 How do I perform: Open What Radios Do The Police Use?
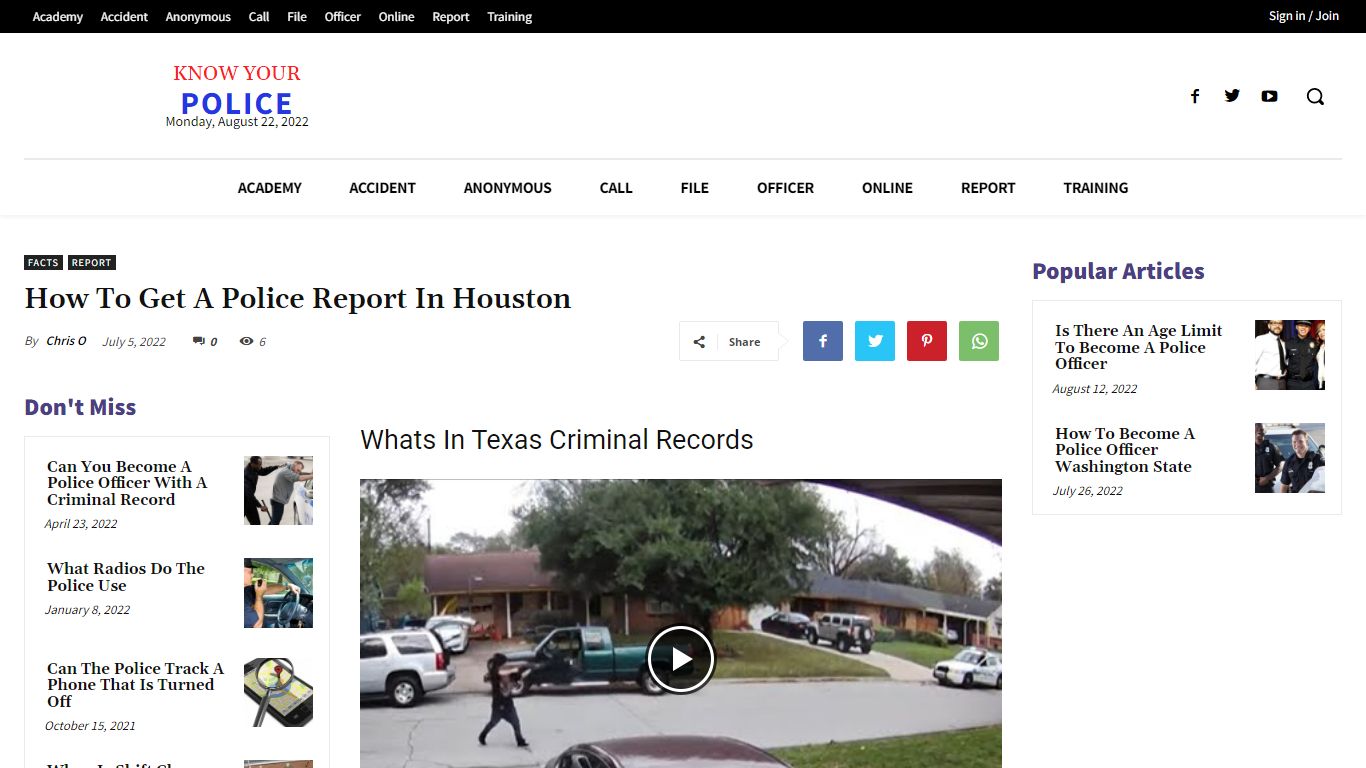click(126, 577)
